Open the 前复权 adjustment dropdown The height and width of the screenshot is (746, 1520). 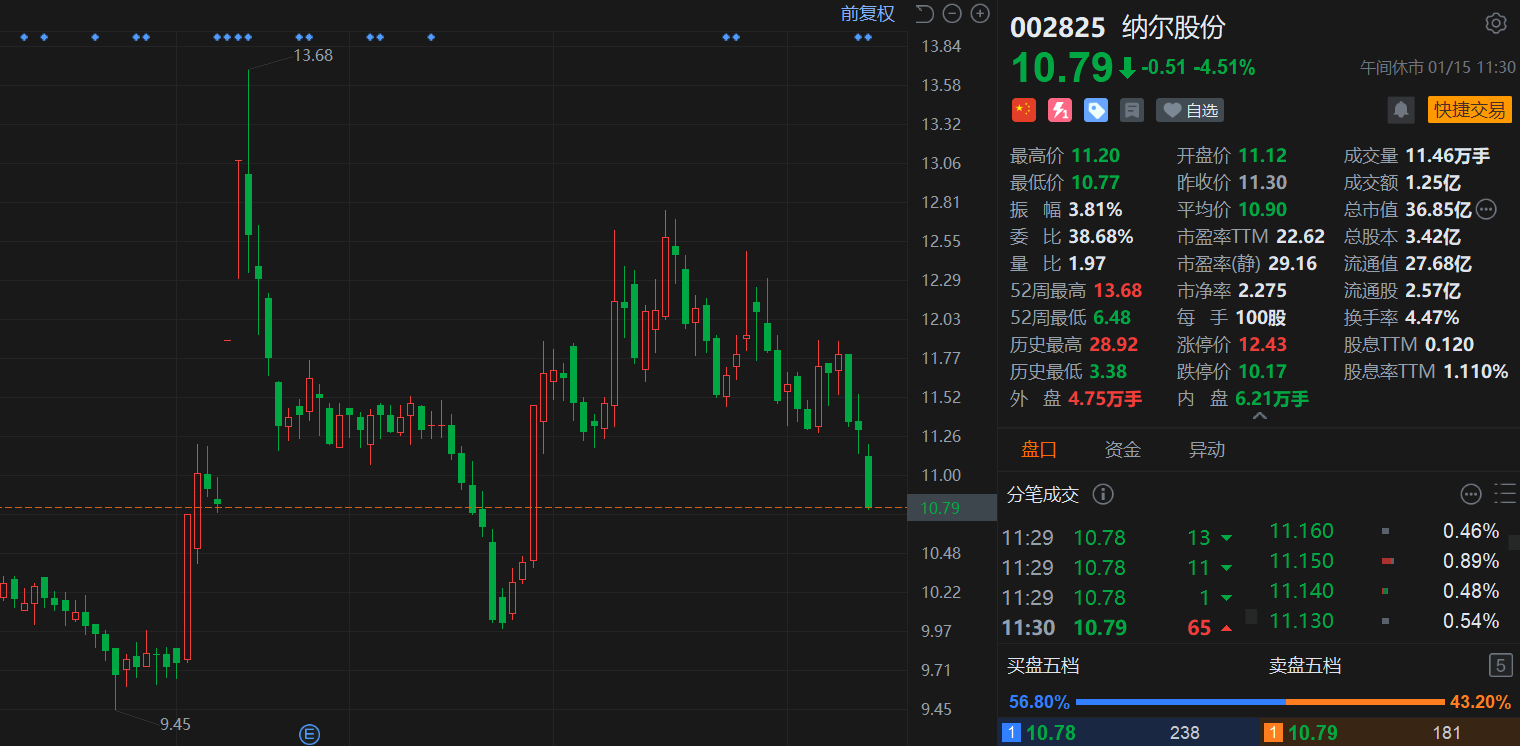(x=867, y=14)
